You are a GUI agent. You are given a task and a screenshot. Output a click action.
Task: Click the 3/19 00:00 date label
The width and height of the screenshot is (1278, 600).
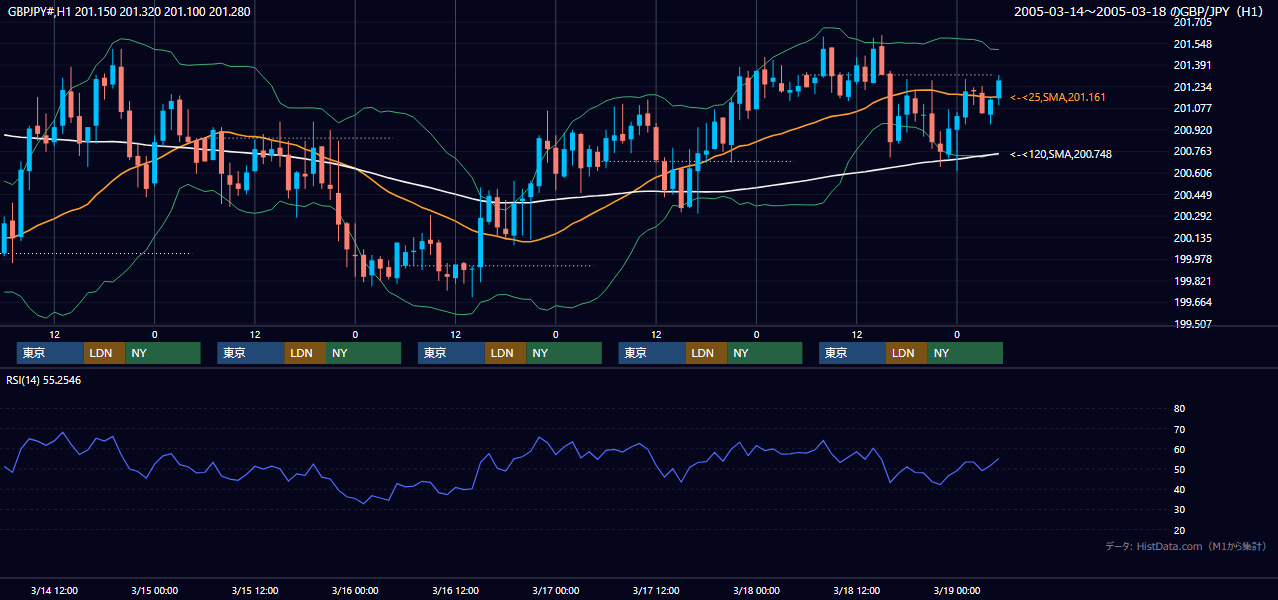[x=957, y=591]
